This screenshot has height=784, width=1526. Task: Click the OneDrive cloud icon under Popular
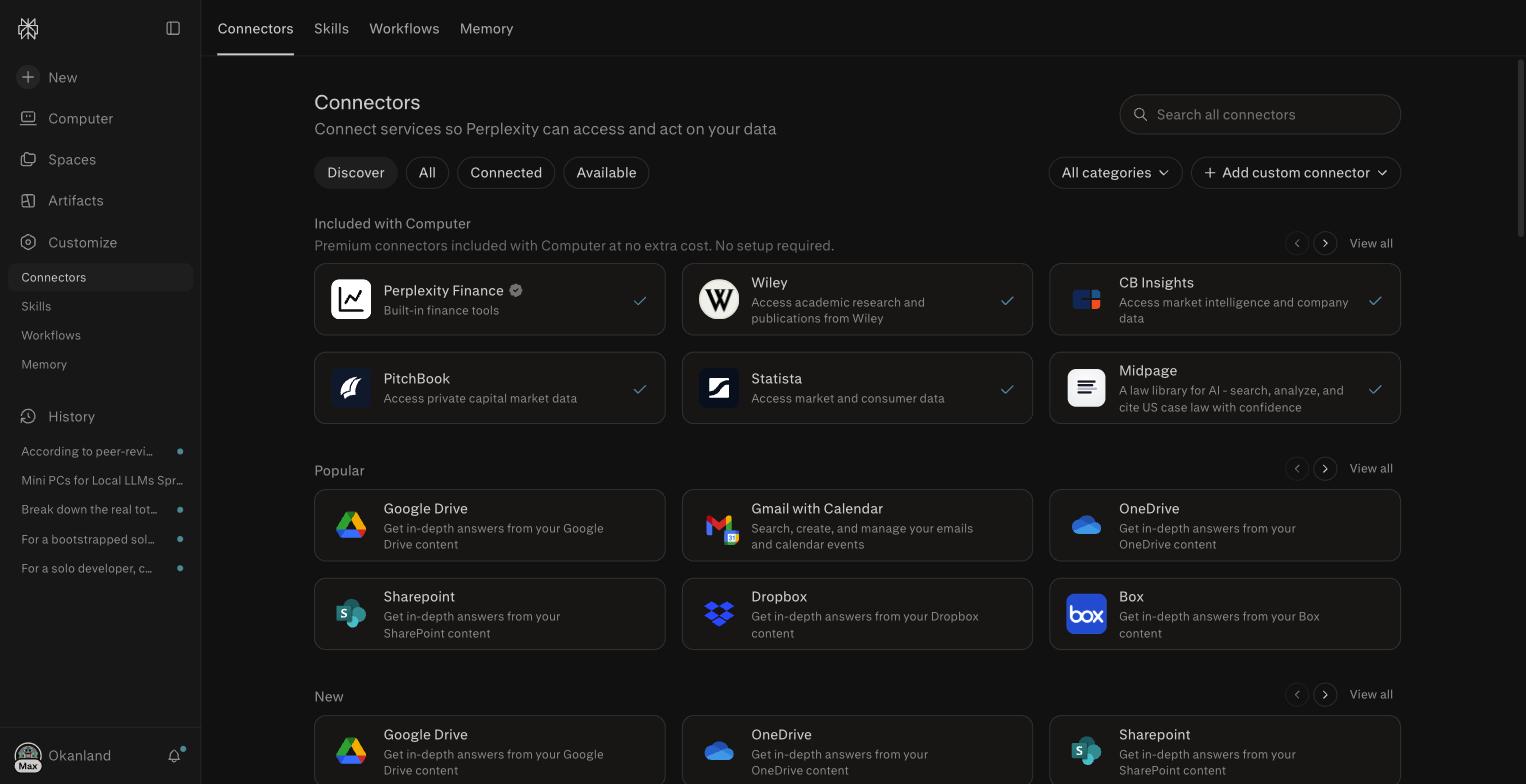click(1086, 525)
